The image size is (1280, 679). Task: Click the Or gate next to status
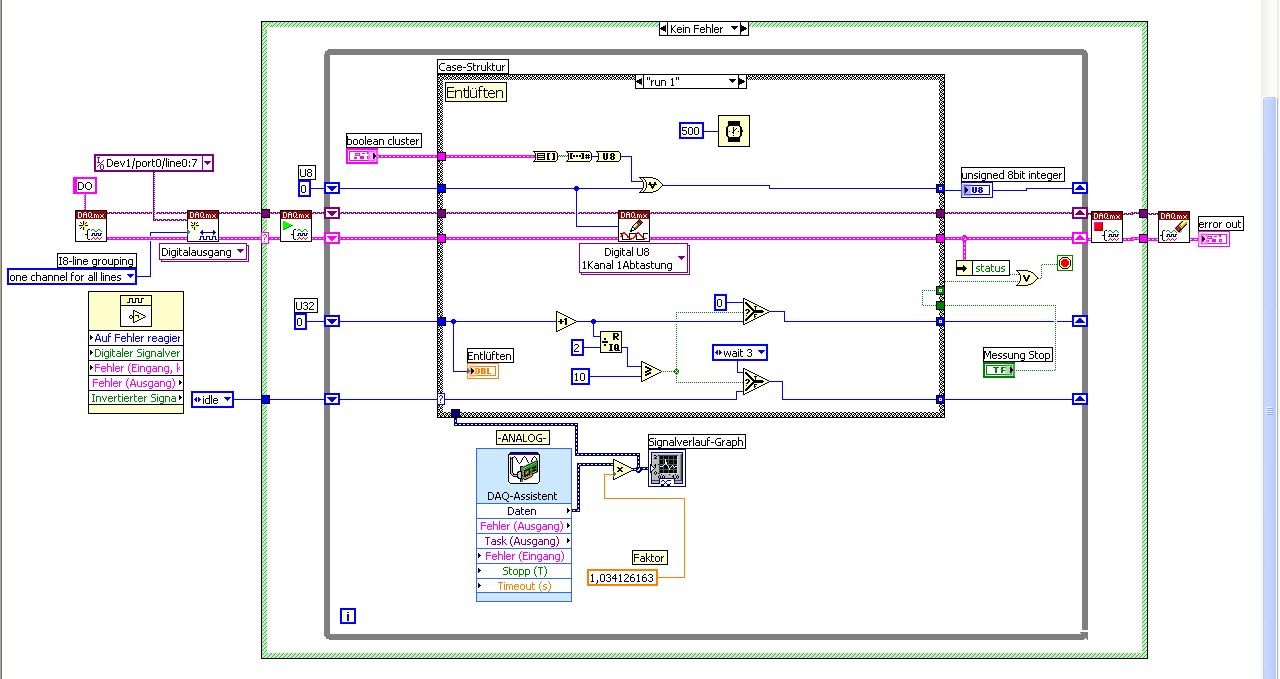1028,278
